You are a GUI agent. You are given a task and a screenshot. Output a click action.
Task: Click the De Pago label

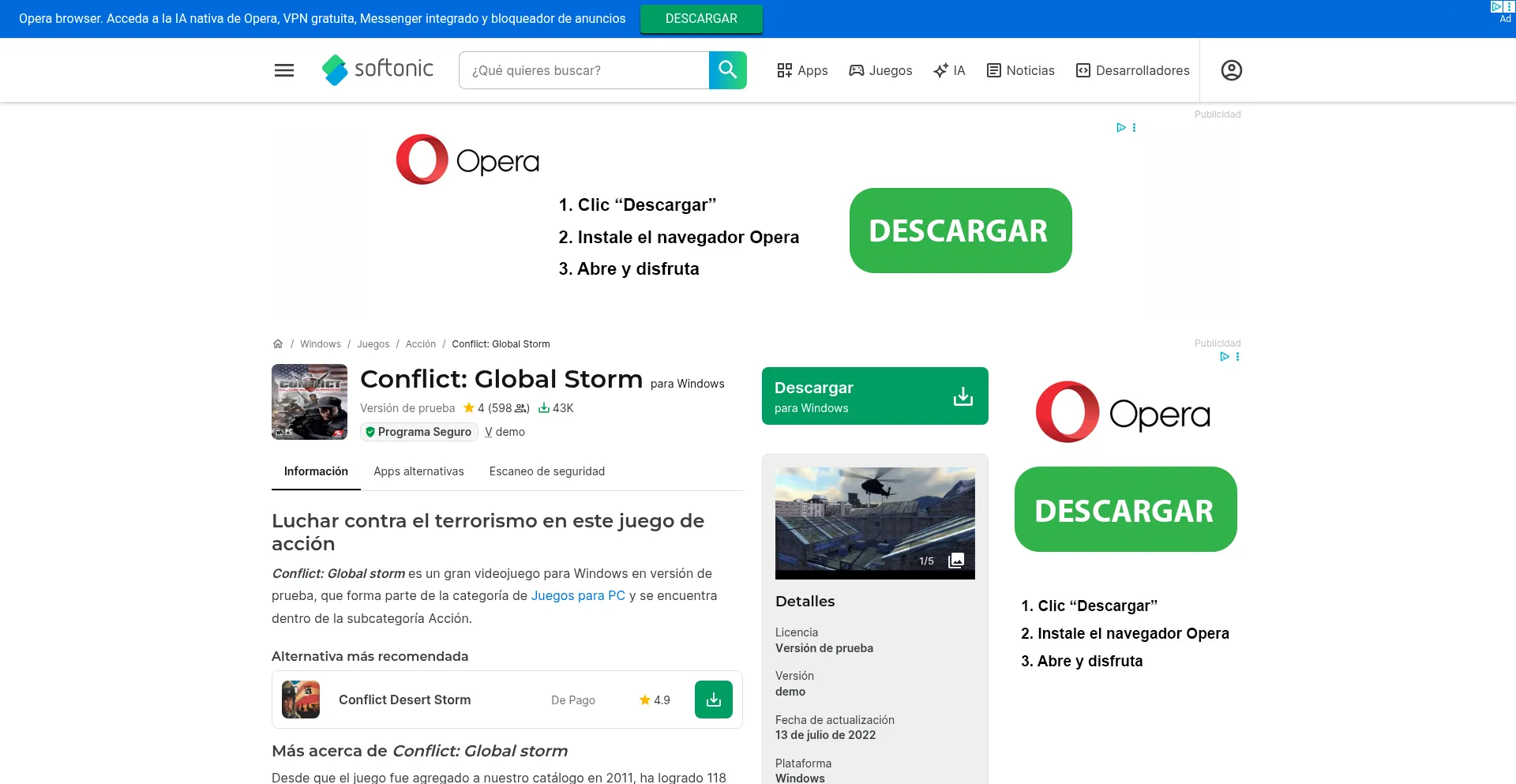click(x=573, y=700)
